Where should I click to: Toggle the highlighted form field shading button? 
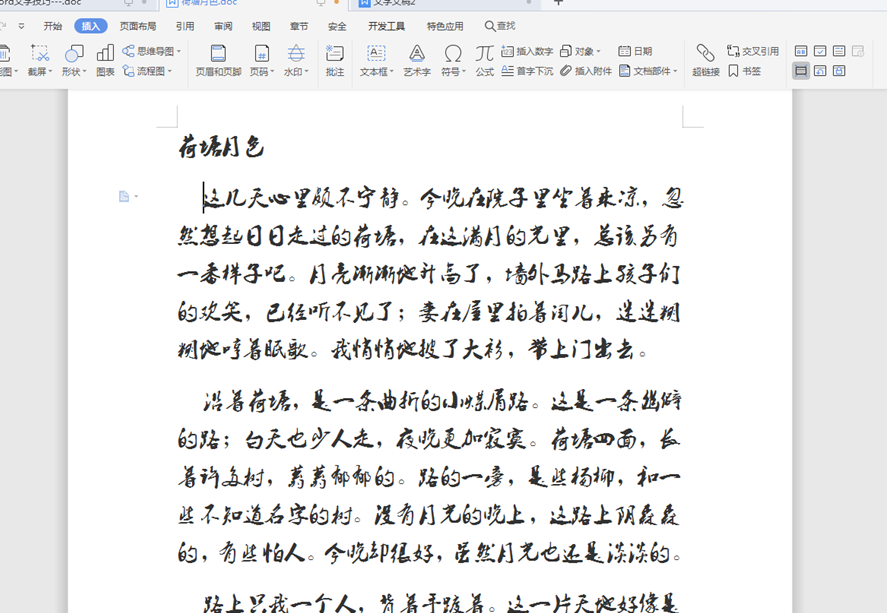[801, 71]
